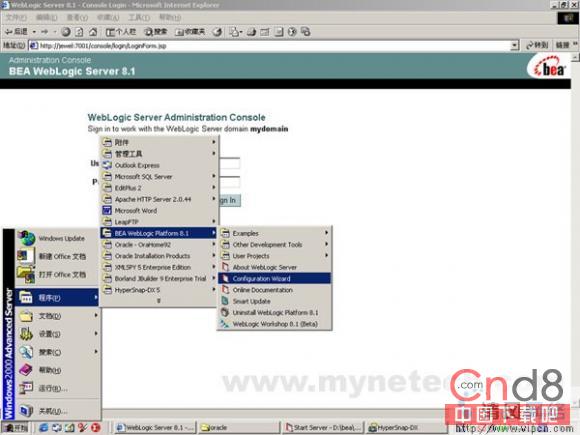The image size is (580, 435).
Task: Click the About WebLogic Server icon
Action: point(225,267)
